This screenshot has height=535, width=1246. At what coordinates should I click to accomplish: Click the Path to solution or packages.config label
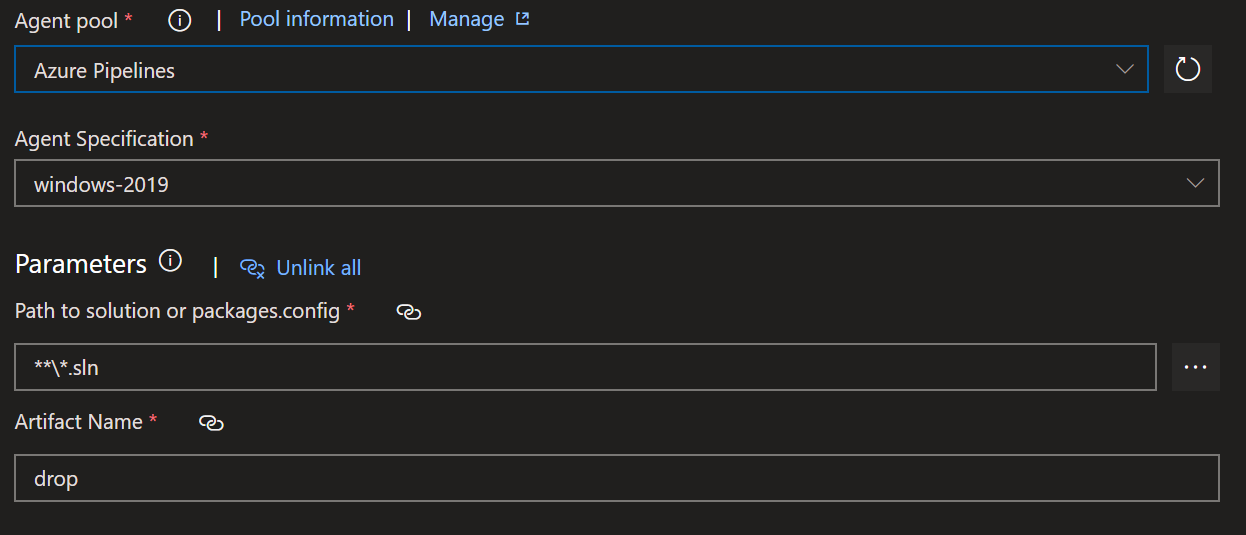tap(178, 311)
